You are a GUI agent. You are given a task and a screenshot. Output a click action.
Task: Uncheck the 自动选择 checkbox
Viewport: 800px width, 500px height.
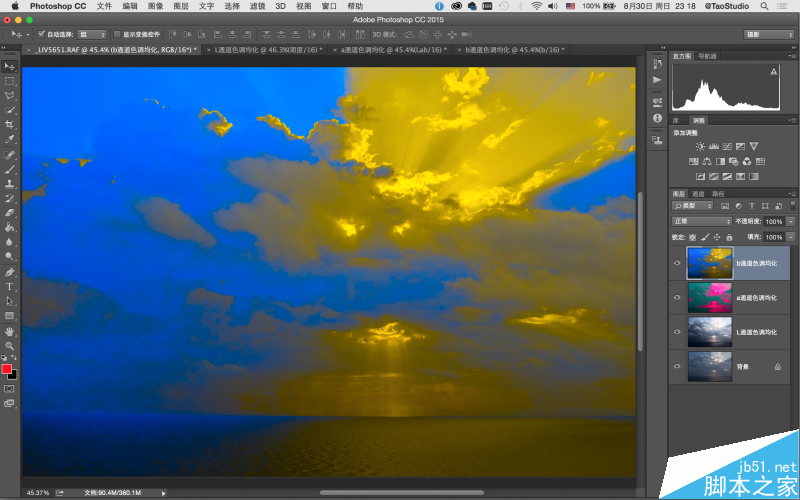click(41, 34)
